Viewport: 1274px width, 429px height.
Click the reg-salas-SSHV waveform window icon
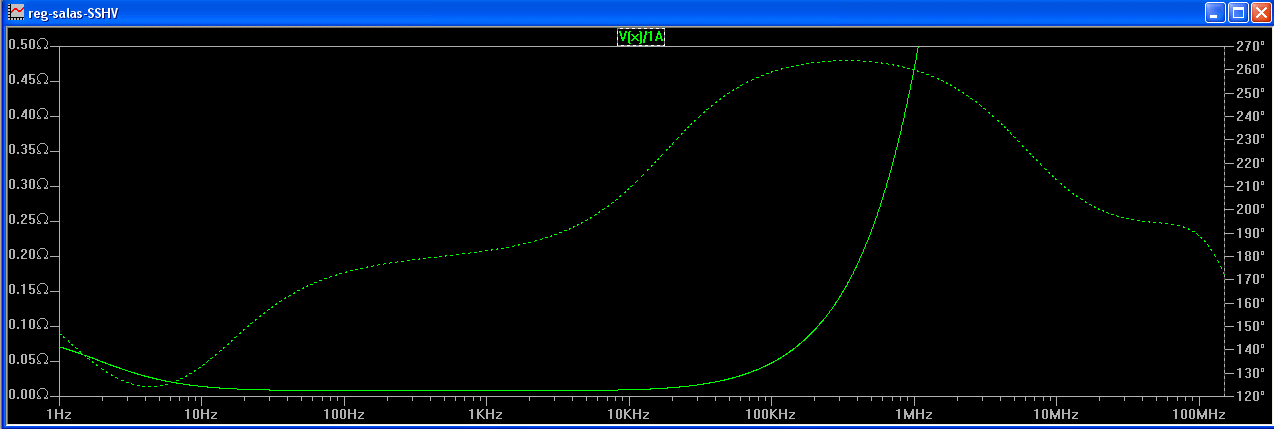tap(16, 13)
